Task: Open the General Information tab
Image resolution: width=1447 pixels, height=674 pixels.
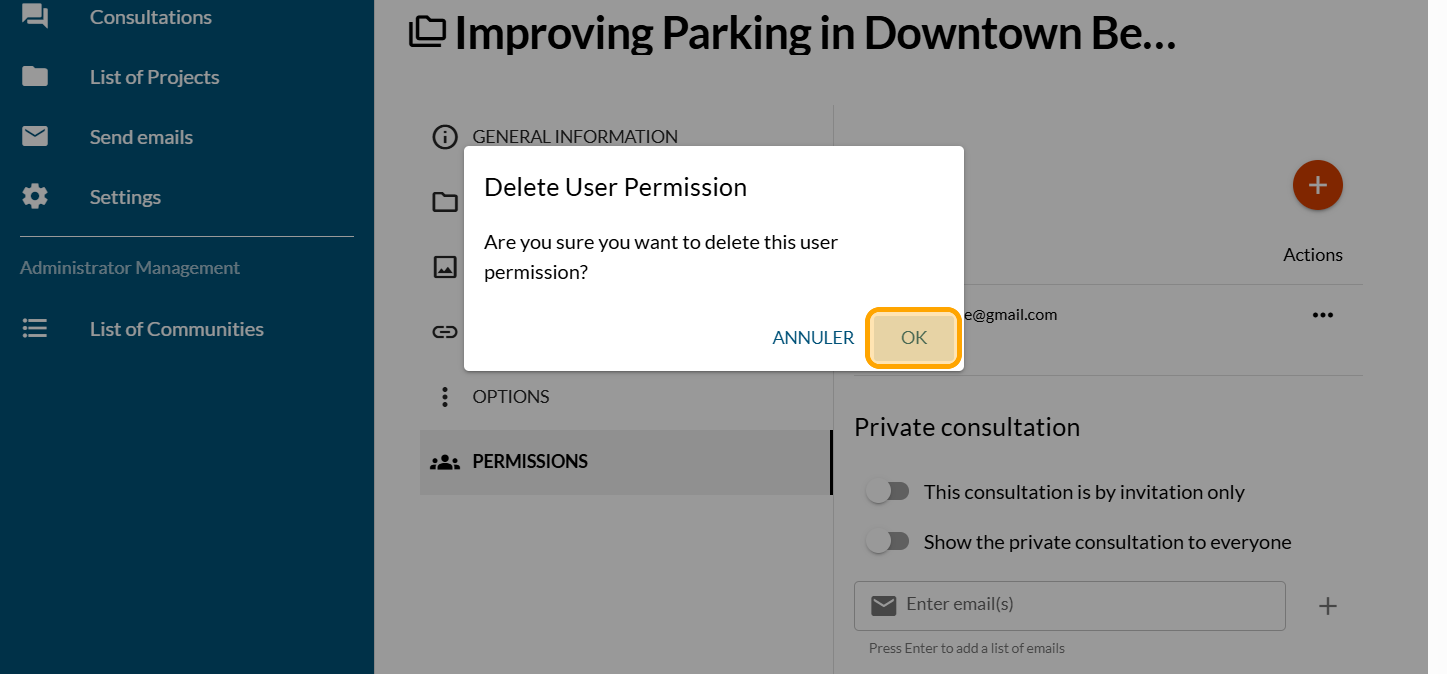Action: pos(575,137)
